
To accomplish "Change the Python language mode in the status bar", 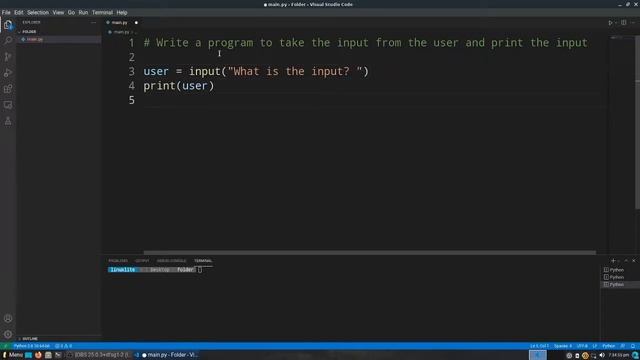I will pyautogui.click(x=608, y=346).
